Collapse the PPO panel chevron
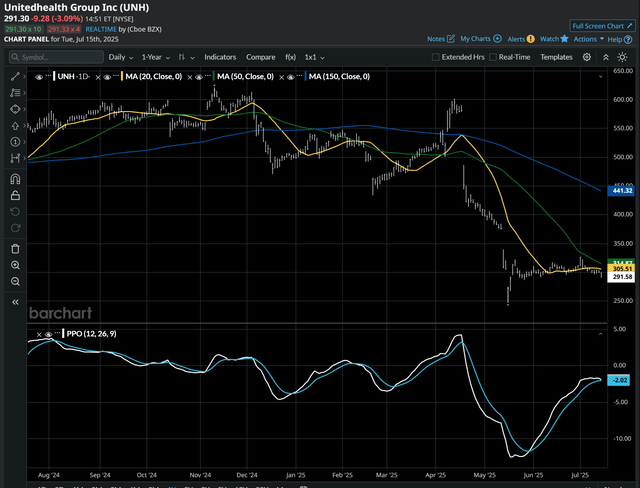The image size is (640, 488). tap(600, 334)
